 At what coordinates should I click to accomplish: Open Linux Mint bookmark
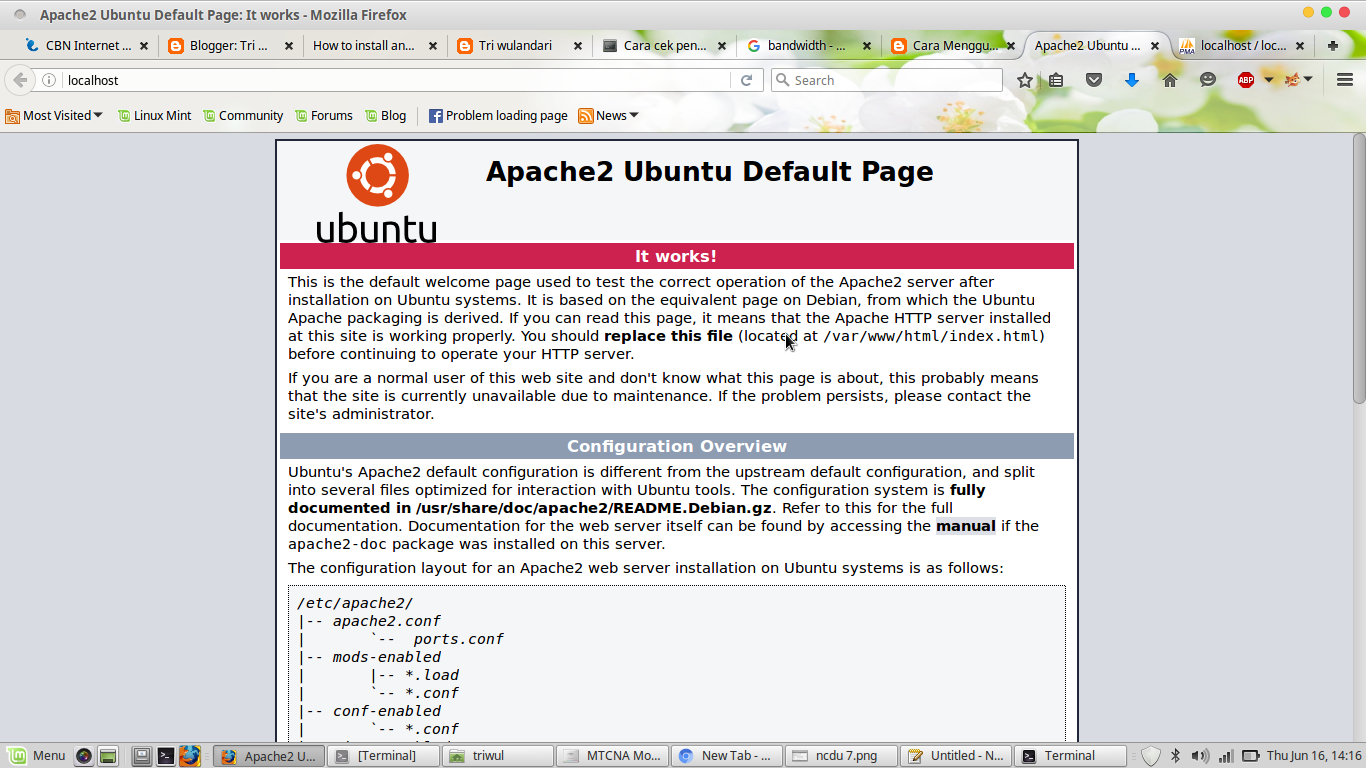tap(154, 116)
